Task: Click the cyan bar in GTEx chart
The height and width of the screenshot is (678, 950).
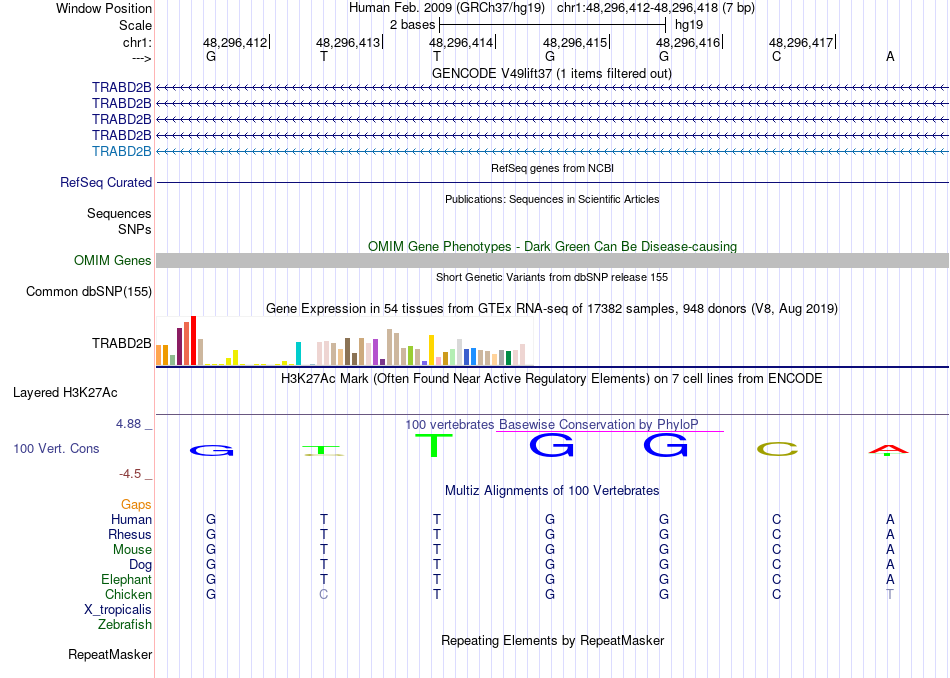Action: (x=298, y=353)
